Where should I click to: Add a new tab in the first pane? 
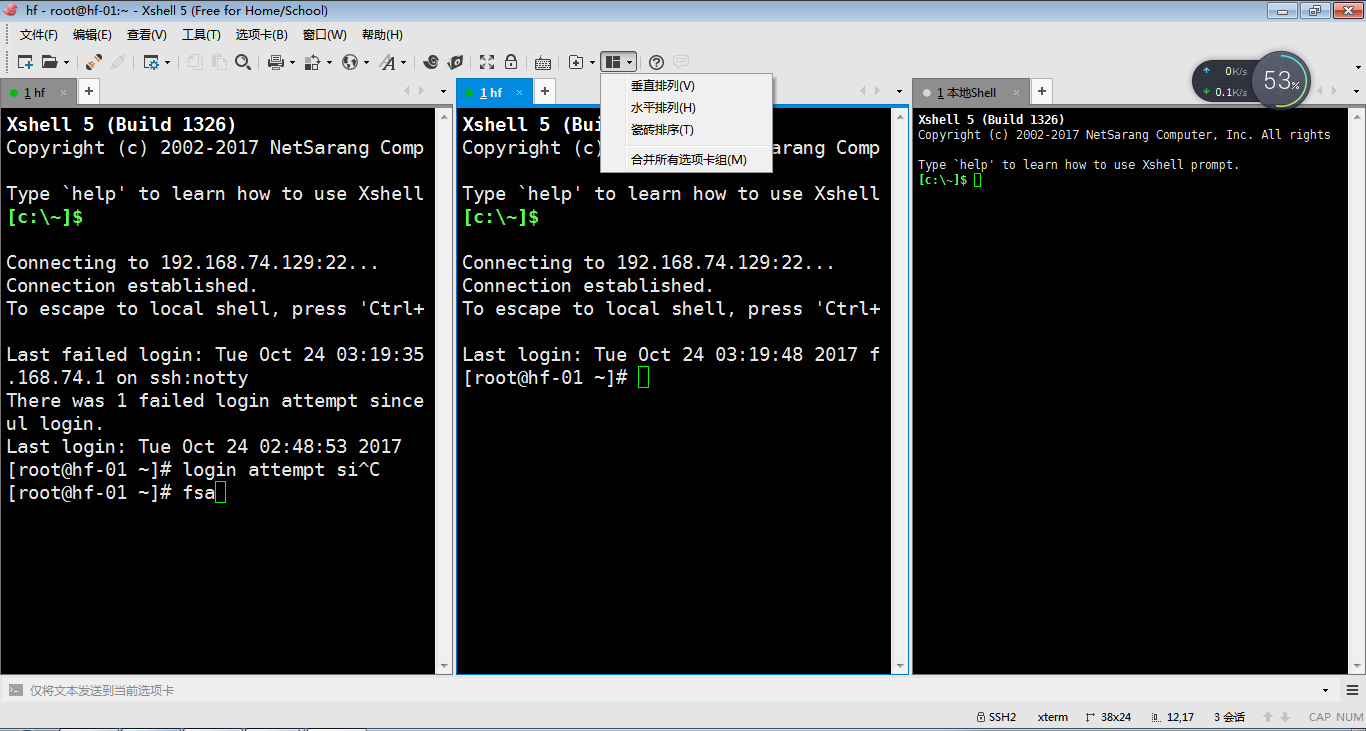click(88, 92)
